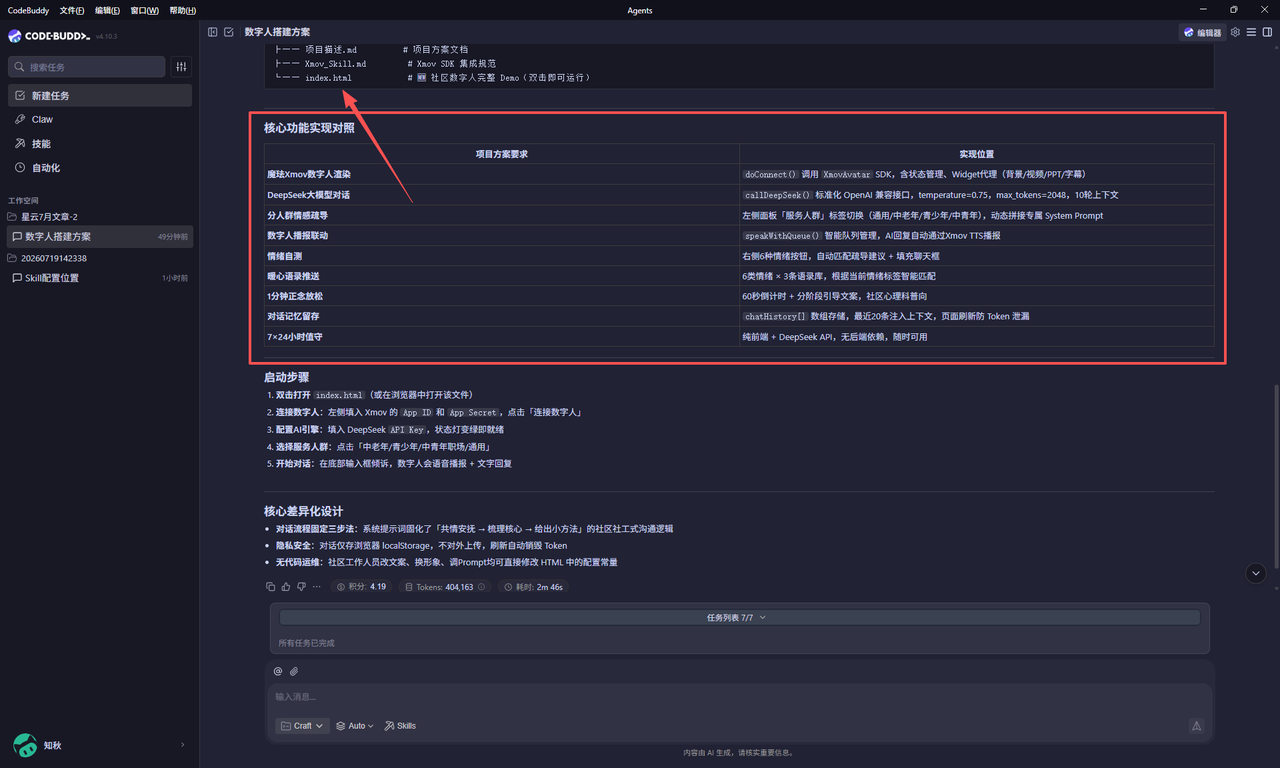Show Tokens info icon

482,587
